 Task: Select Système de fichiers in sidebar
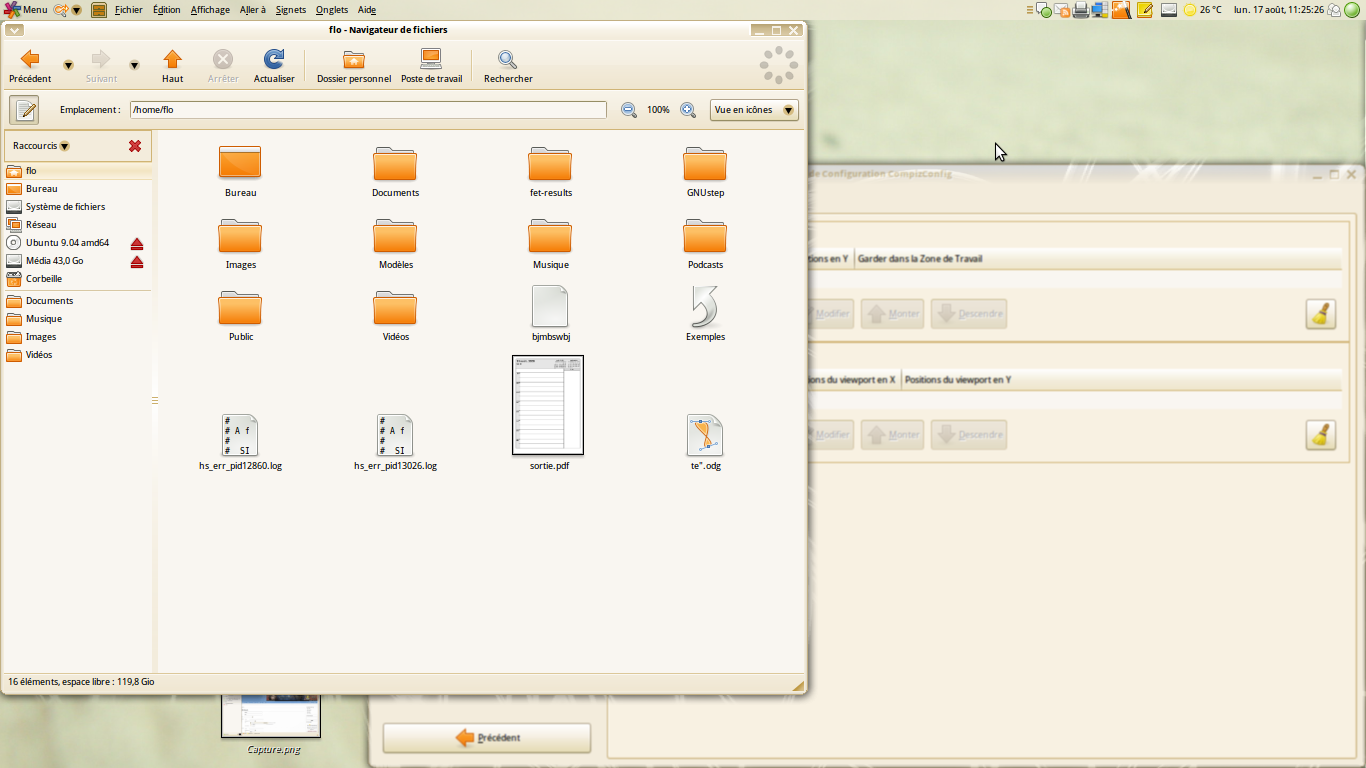(x=65, y=207)
